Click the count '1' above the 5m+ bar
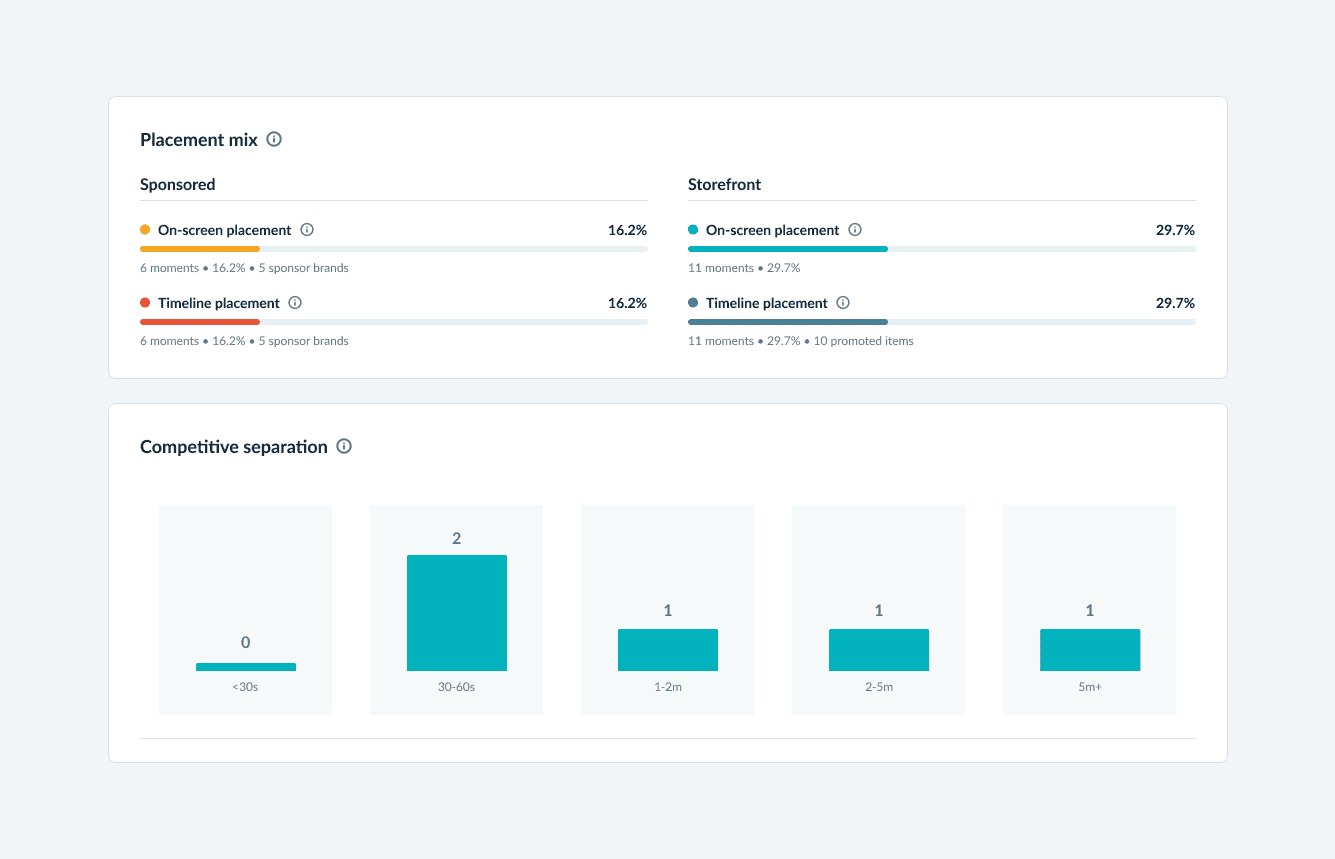 point(1090,611)
